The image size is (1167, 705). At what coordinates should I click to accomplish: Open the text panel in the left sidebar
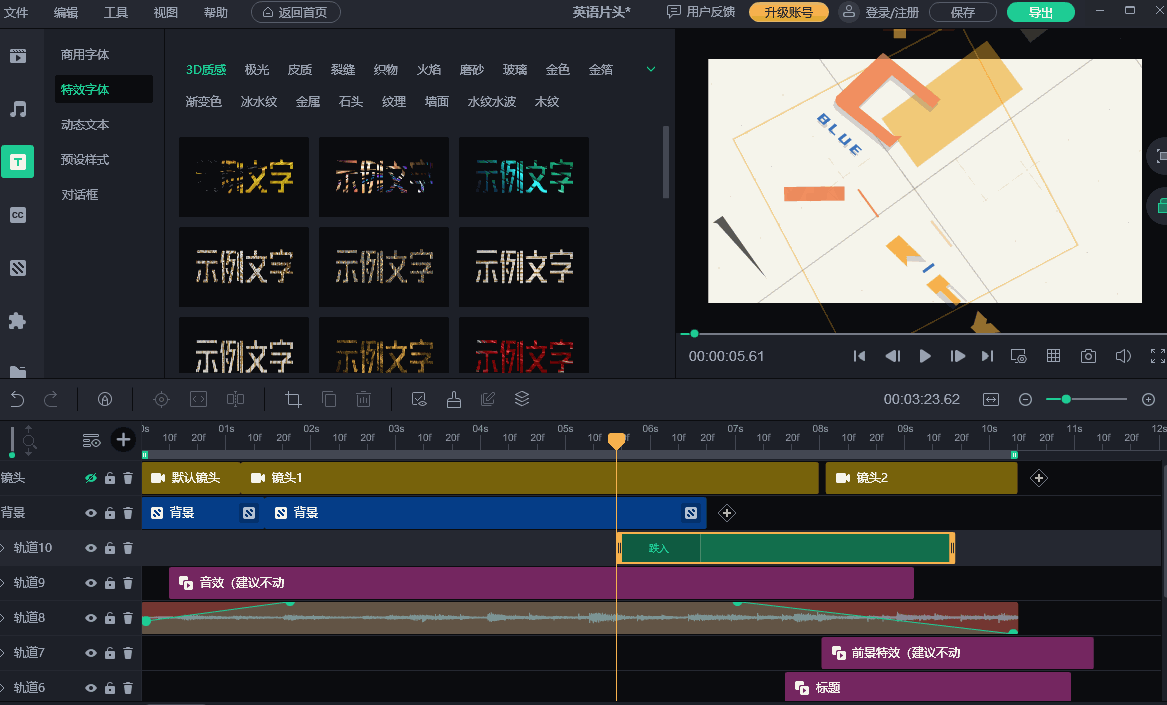[18, 161]
